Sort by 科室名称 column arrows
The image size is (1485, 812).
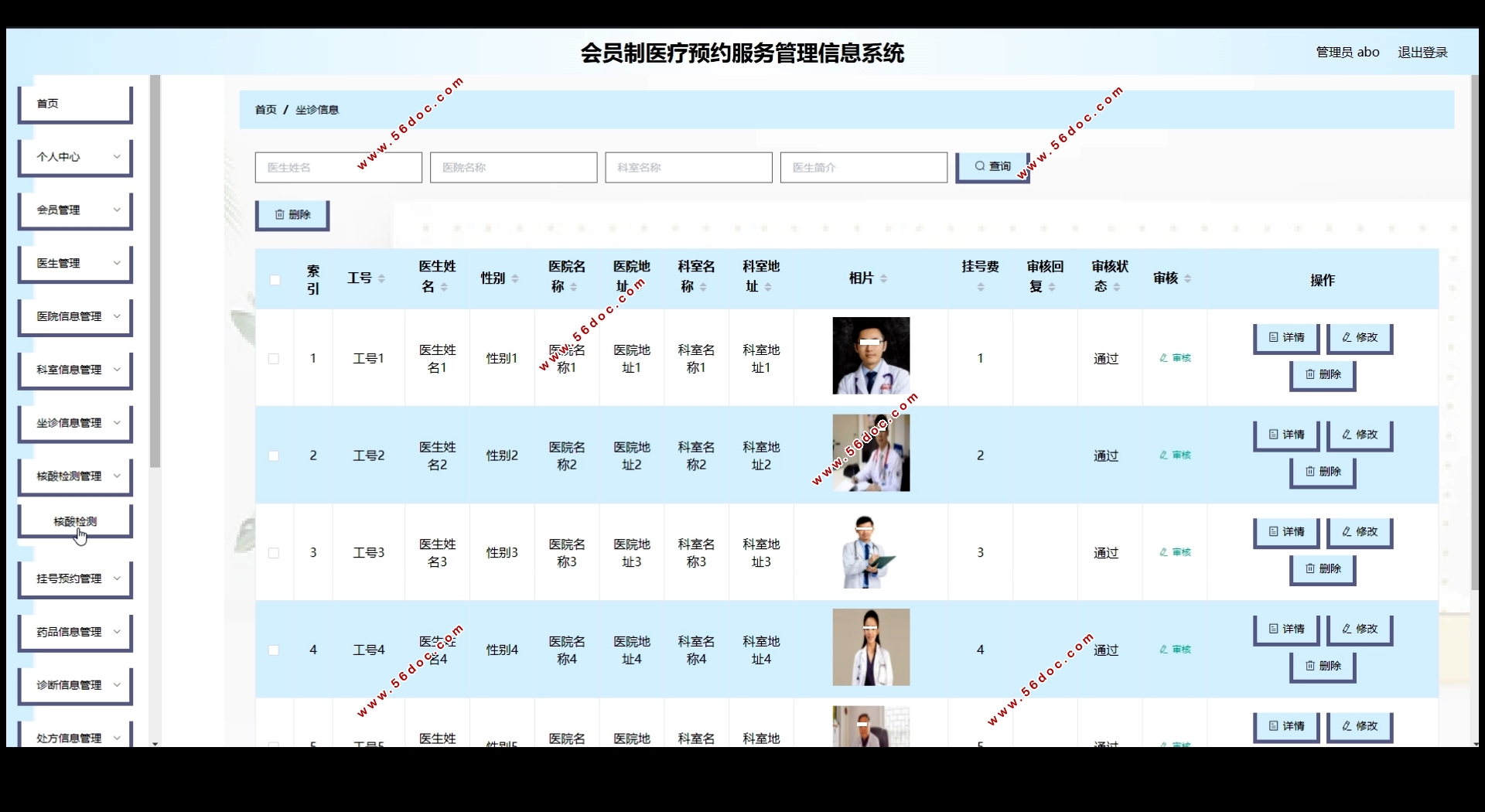[703, 287]
